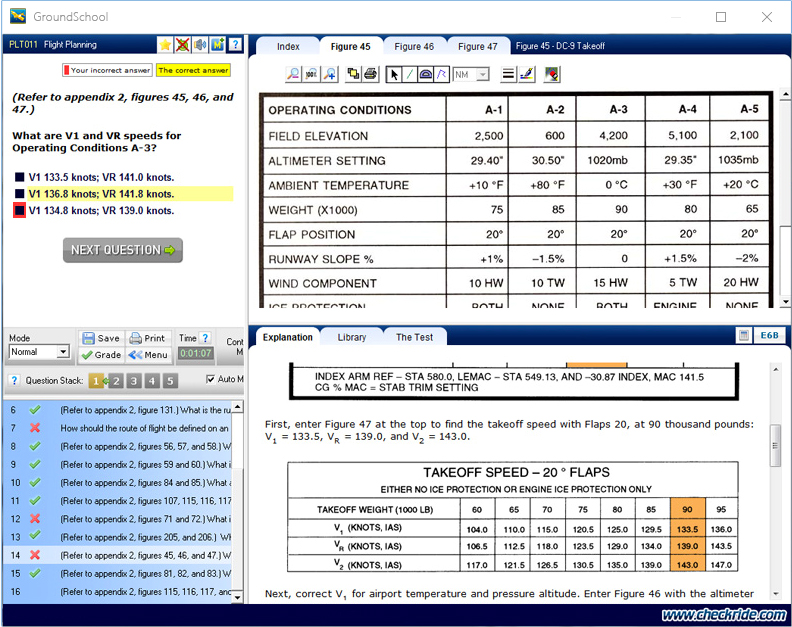Select the line drawing tool
This screenshot has width=792, height=627.
tap(410, 75)
